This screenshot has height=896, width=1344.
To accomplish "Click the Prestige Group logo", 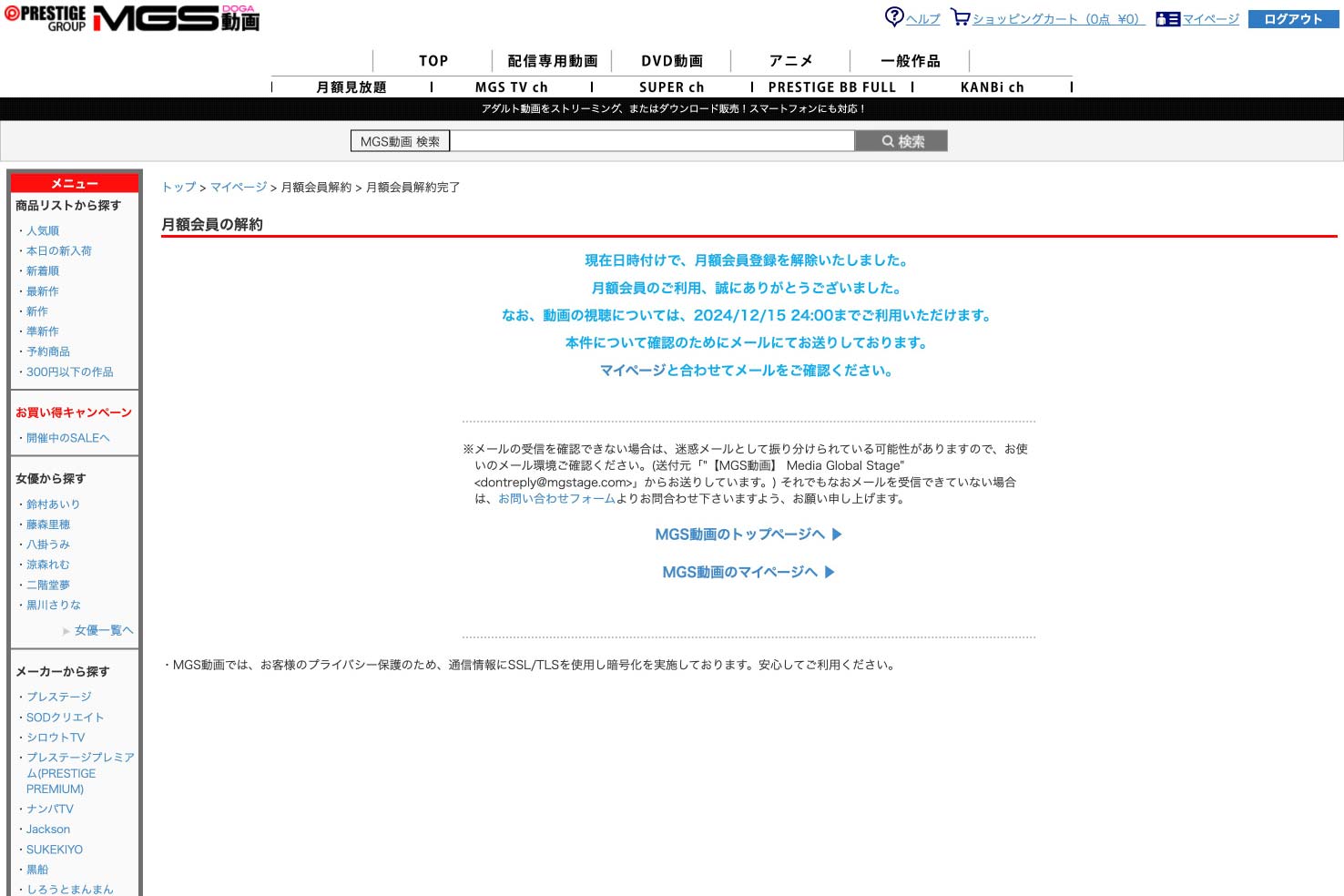I will (46, 18).
